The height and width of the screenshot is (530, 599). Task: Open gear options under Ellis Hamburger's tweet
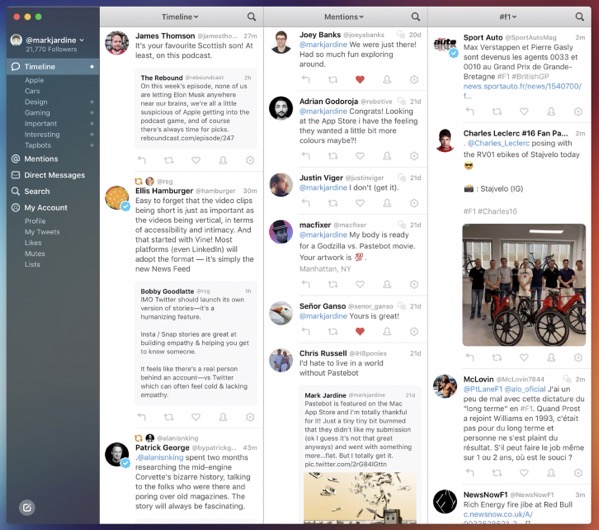(x=250, y=417)
